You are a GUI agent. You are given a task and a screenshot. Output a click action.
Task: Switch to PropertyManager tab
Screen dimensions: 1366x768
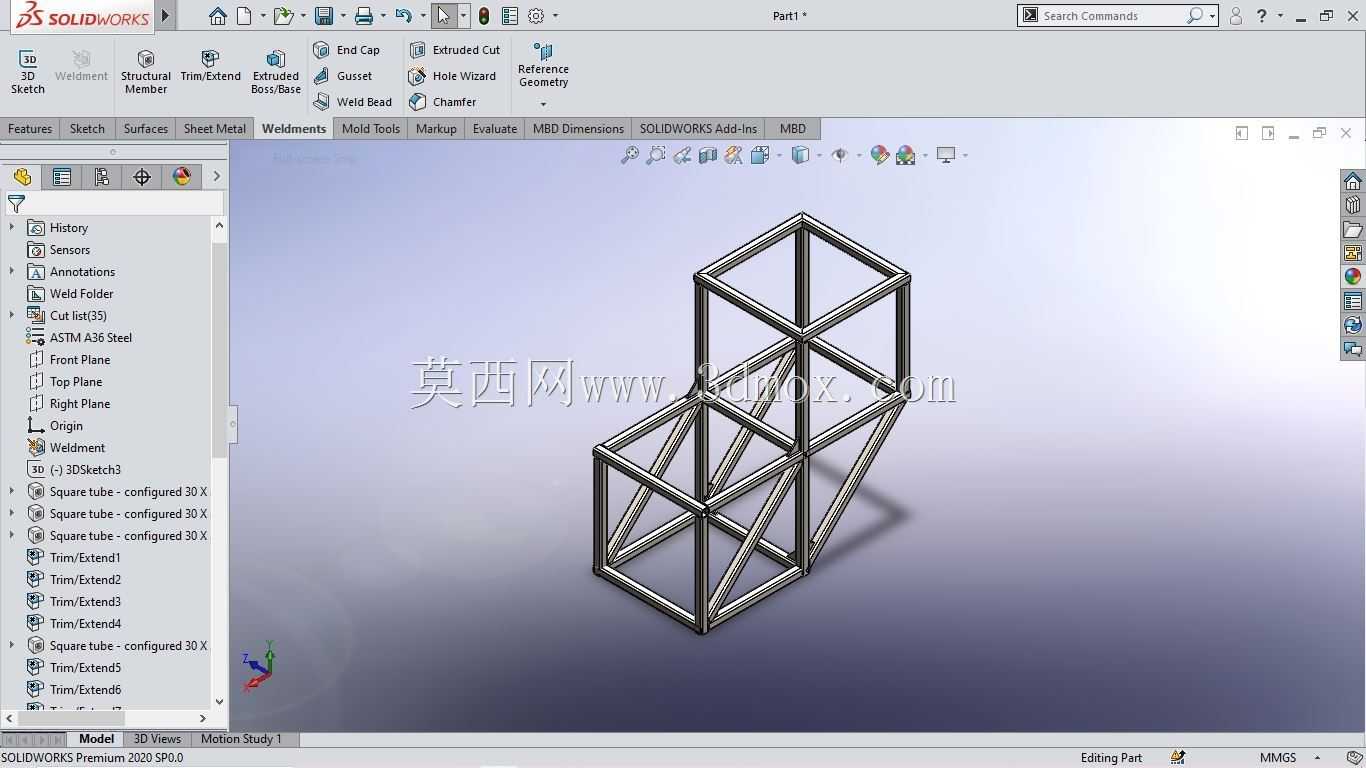62,177
